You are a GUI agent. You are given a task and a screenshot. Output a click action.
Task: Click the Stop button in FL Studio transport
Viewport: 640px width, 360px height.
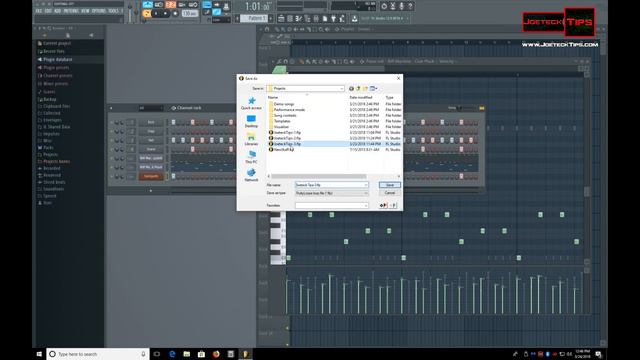[x=166, y=13]
